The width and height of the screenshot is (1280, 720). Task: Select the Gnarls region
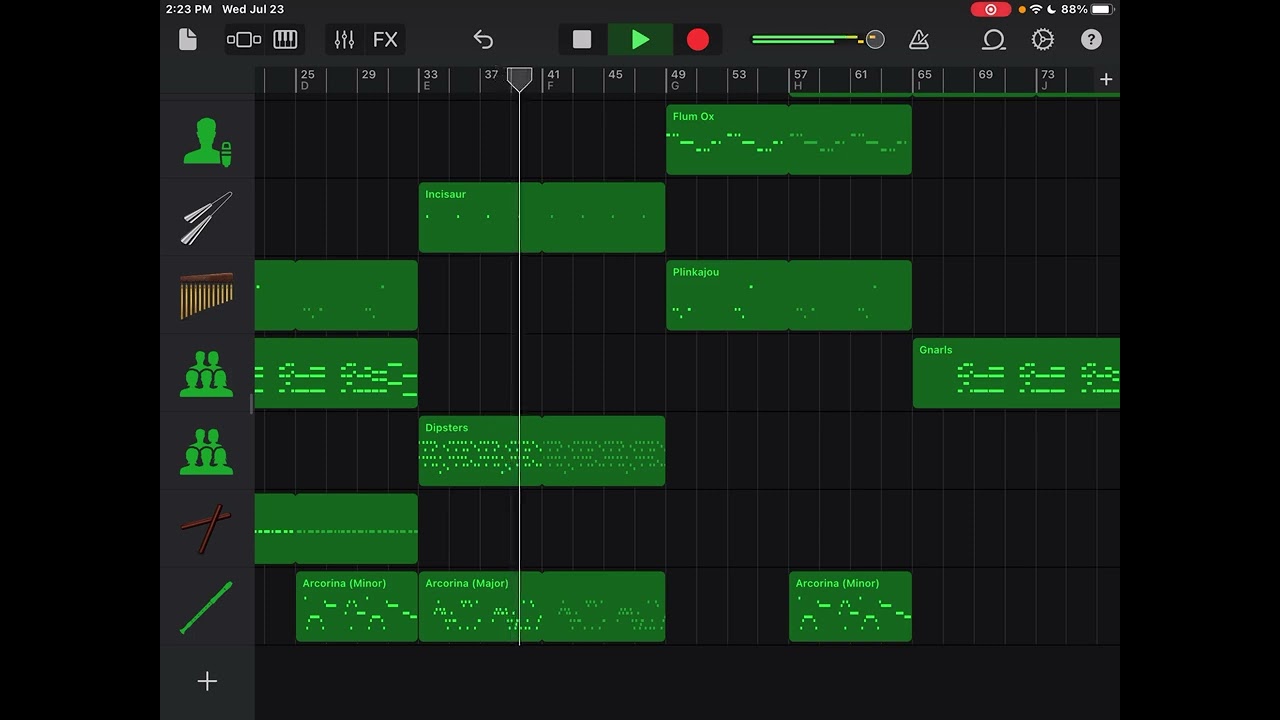pos(1016,373)
